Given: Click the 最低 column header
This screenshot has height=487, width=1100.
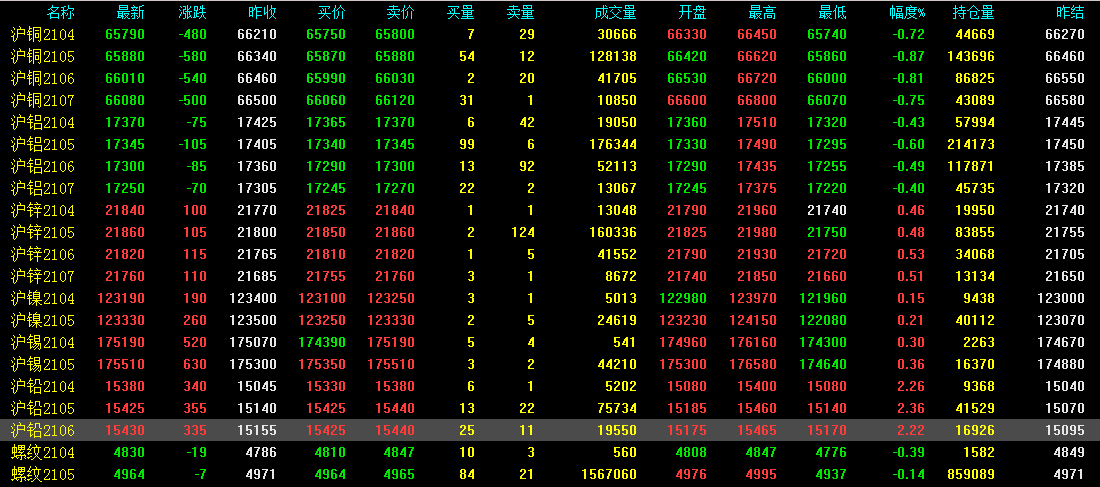Looking at the screenshot, I should pos(833,13).
